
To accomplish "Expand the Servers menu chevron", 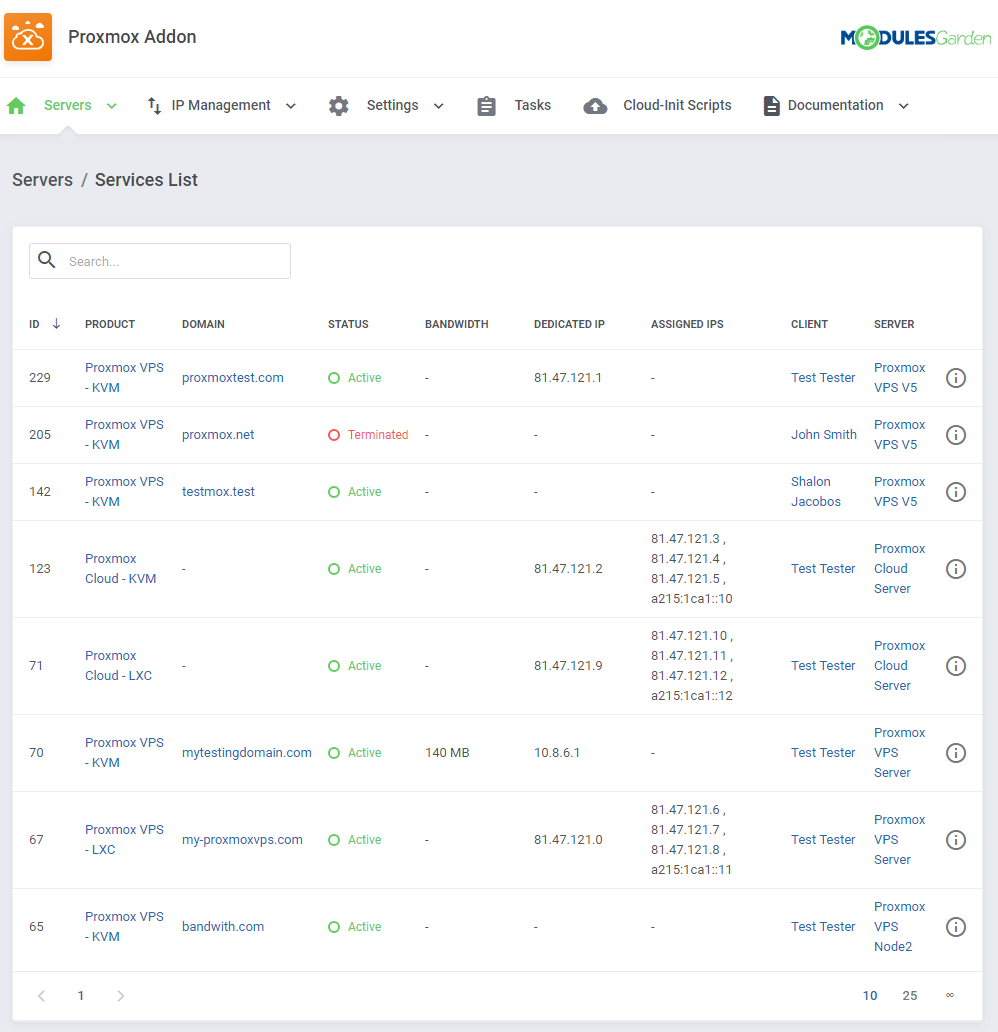I will coord(112,106).
